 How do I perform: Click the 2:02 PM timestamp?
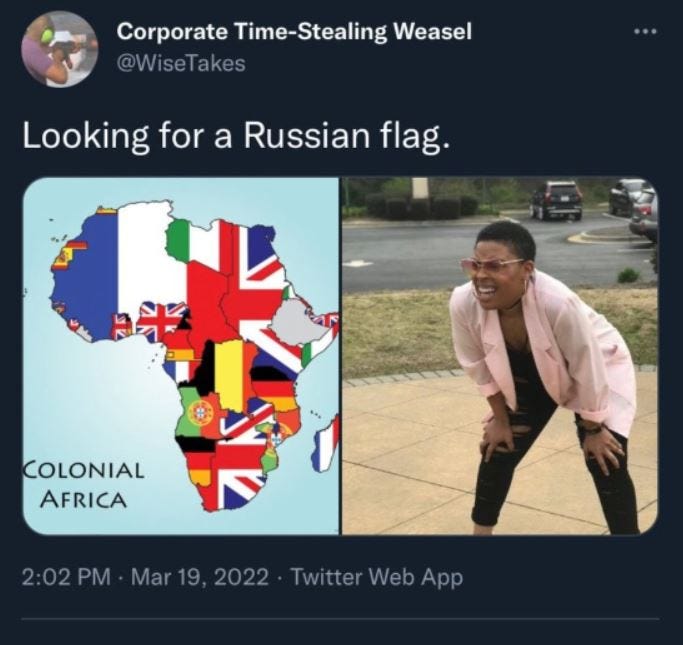pyautogui.click(x=66, y=577)
